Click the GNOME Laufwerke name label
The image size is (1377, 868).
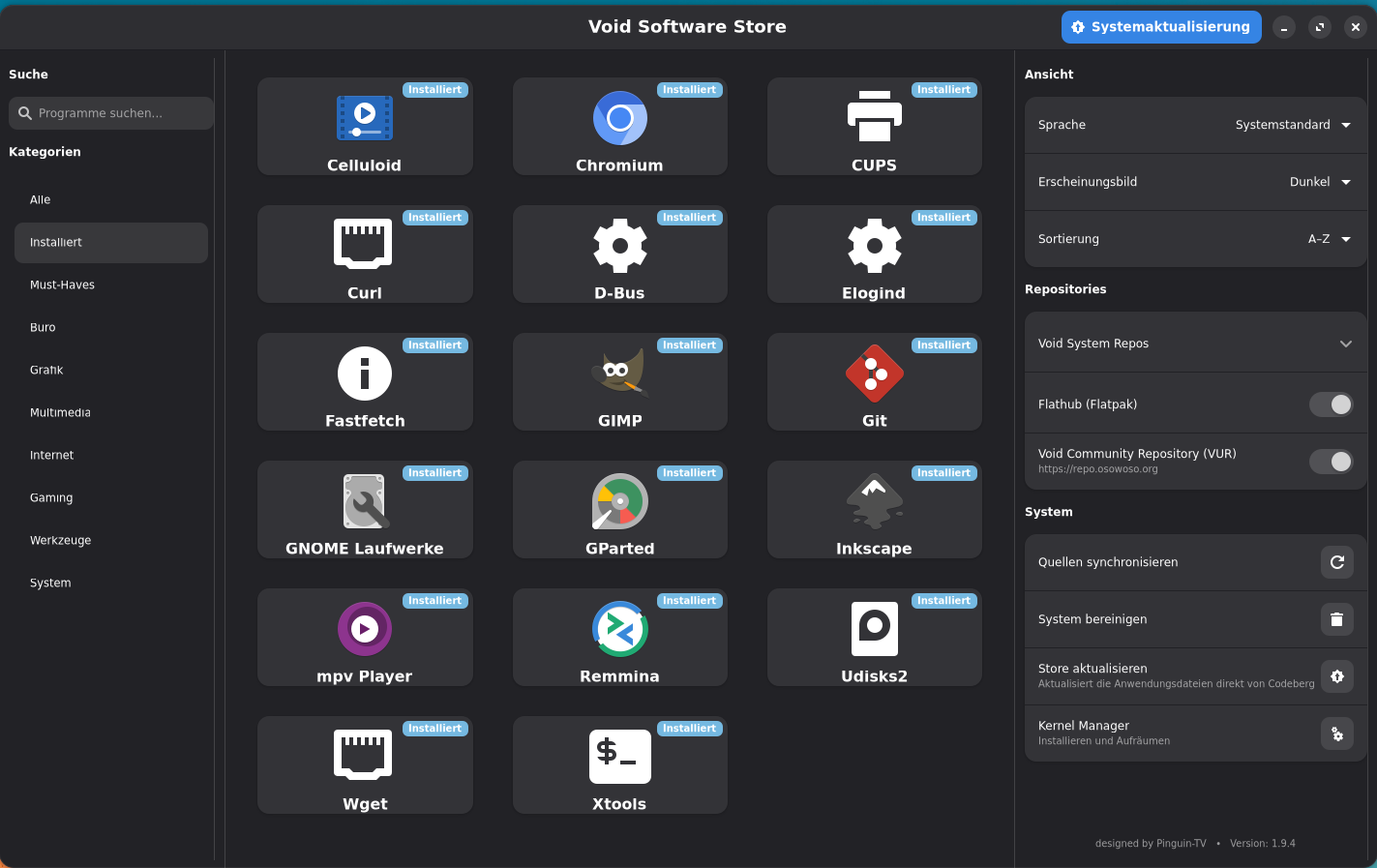coord(365,549)
